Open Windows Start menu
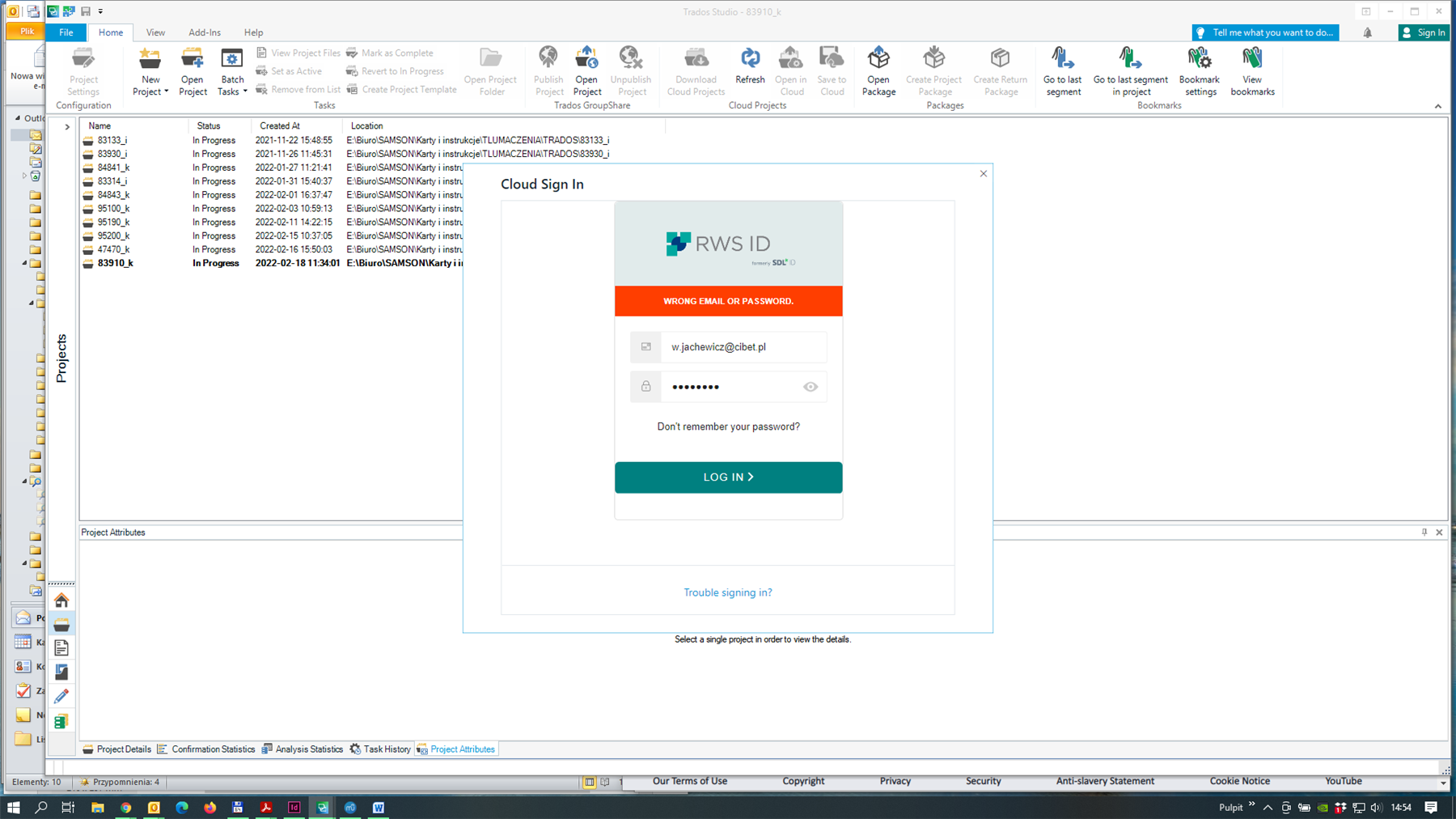The image size is (1456, 819). (x=13, y=807)
